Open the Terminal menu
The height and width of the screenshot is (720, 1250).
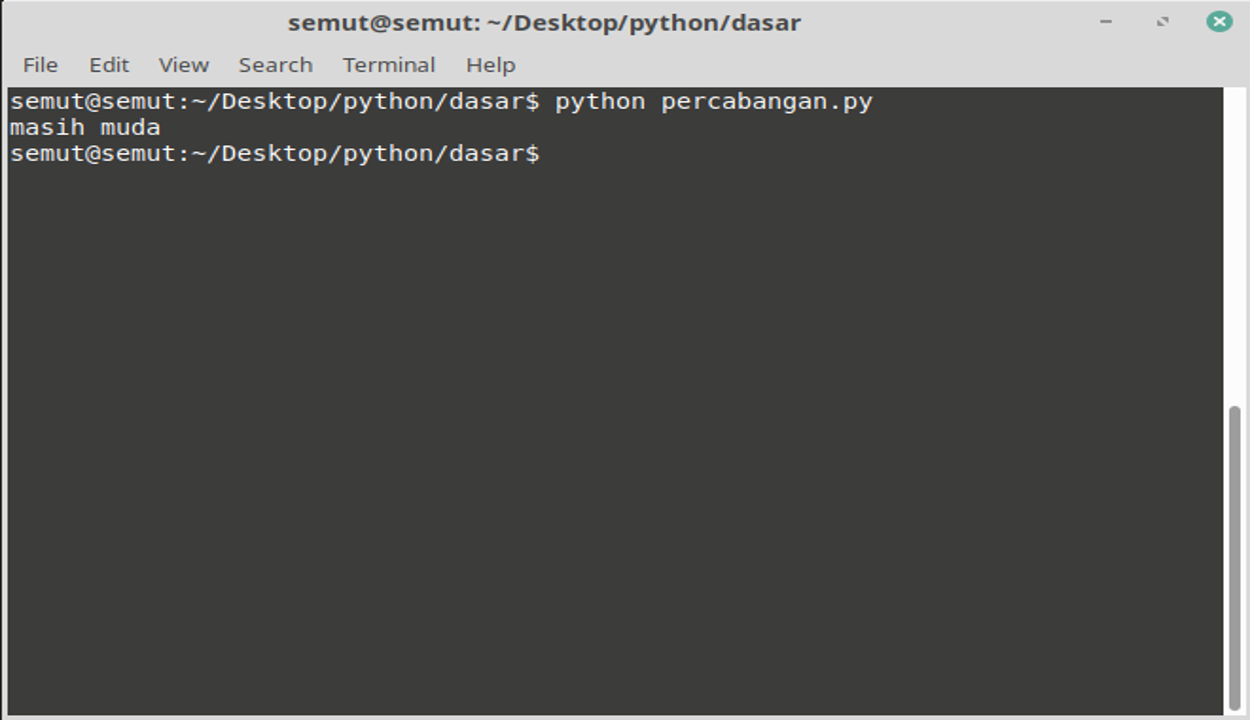click(x=388, y=65)
